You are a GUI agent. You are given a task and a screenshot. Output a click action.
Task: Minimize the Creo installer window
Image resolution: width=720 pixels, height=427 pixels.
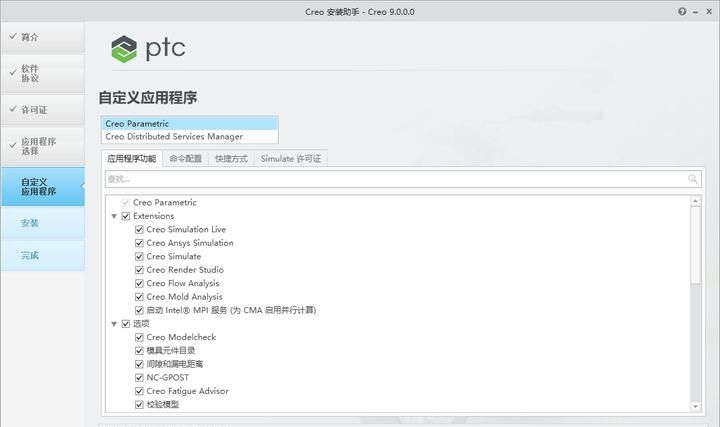click(x=696, y=12)
